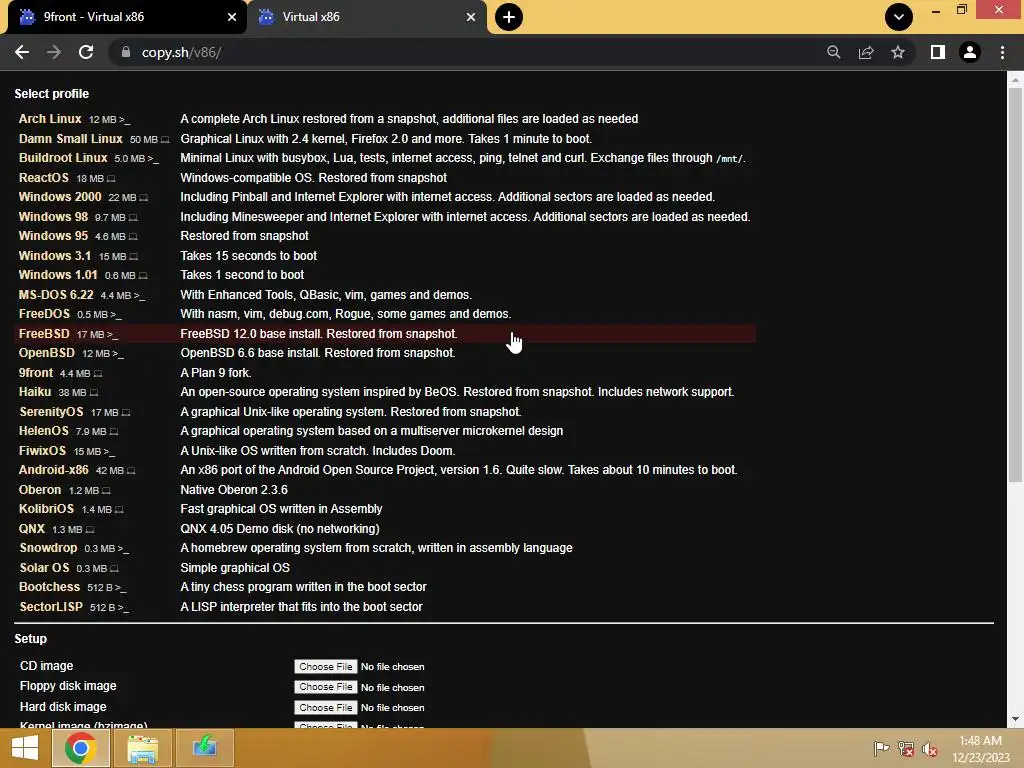This screenshot has width=1024, height=768.
Task: Open the Chrome three-dot menu
Action: coord(1002,52)
